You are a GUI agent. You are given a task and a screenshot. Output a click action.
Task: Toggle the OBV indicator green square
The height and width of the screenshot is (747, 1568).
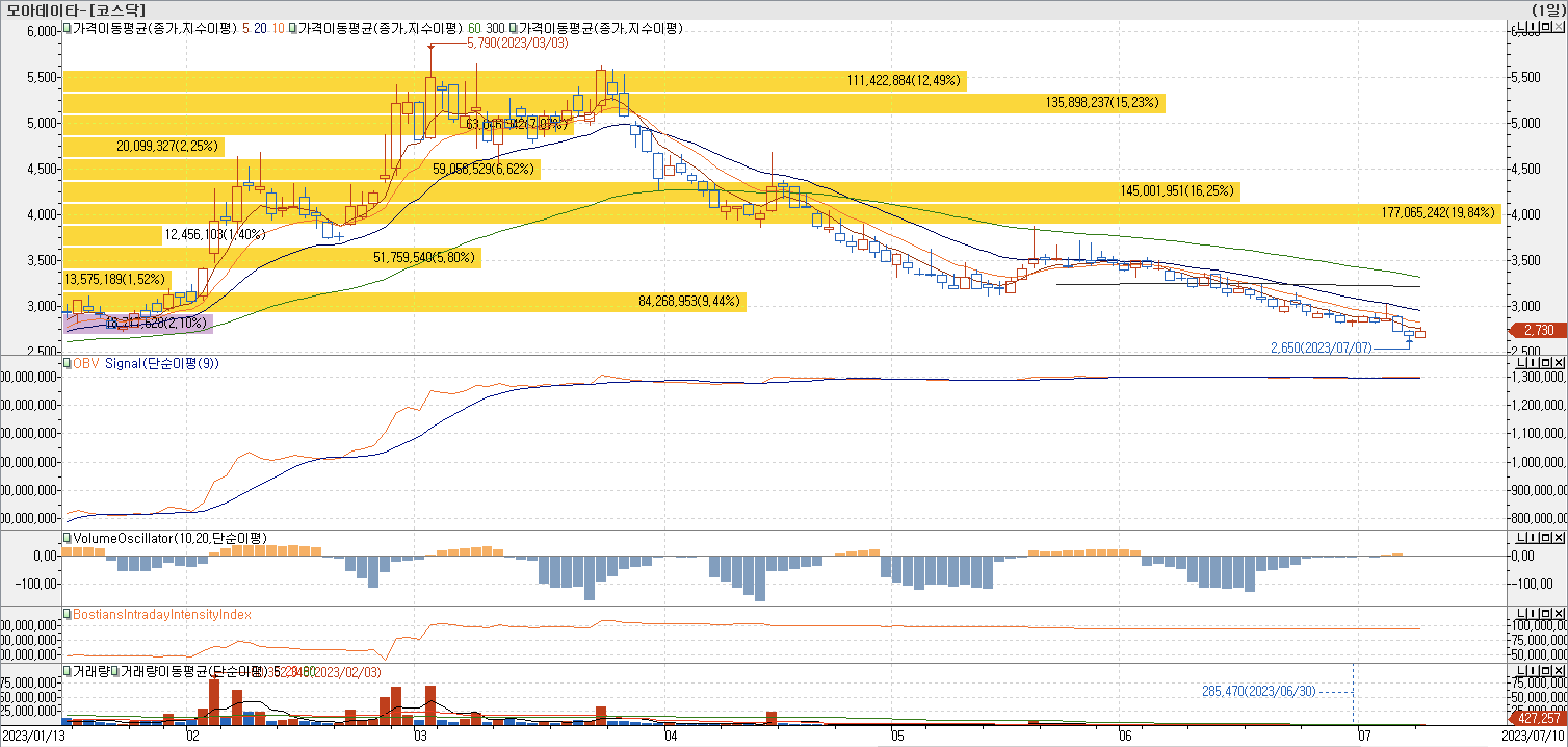67,364
